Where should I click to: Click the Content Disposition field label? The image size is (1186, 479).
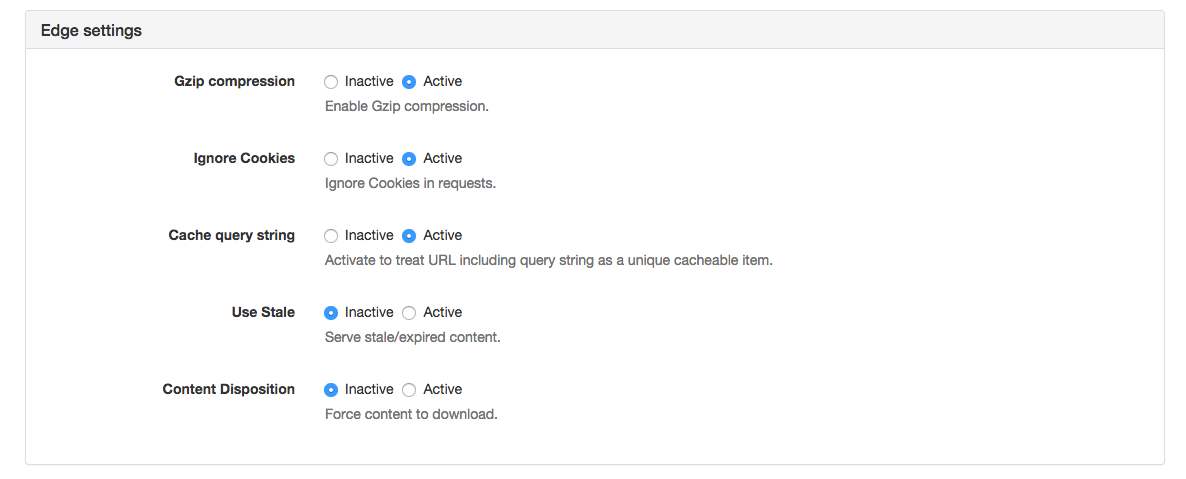coord(228,390)
